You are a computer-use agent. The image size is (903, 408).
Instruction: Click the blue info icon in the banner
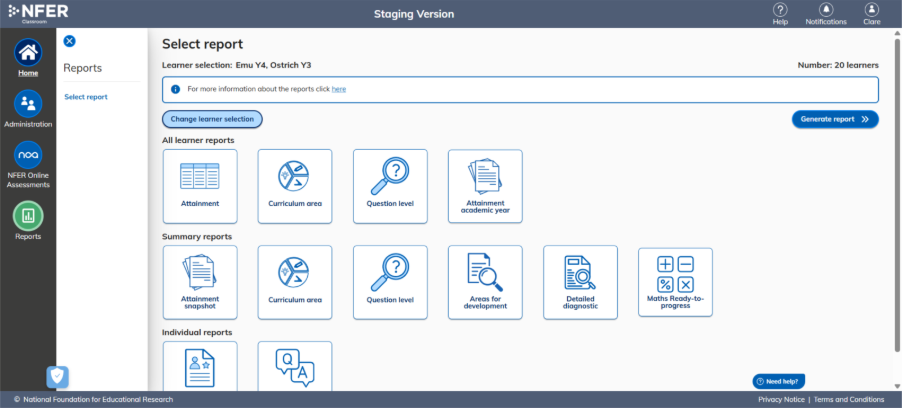point(176,89)
